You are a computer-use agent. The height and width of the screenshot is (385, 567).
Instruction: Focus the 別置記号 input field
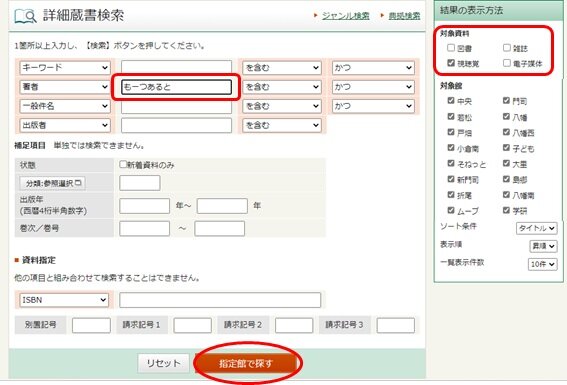click(x=91, y=325)
